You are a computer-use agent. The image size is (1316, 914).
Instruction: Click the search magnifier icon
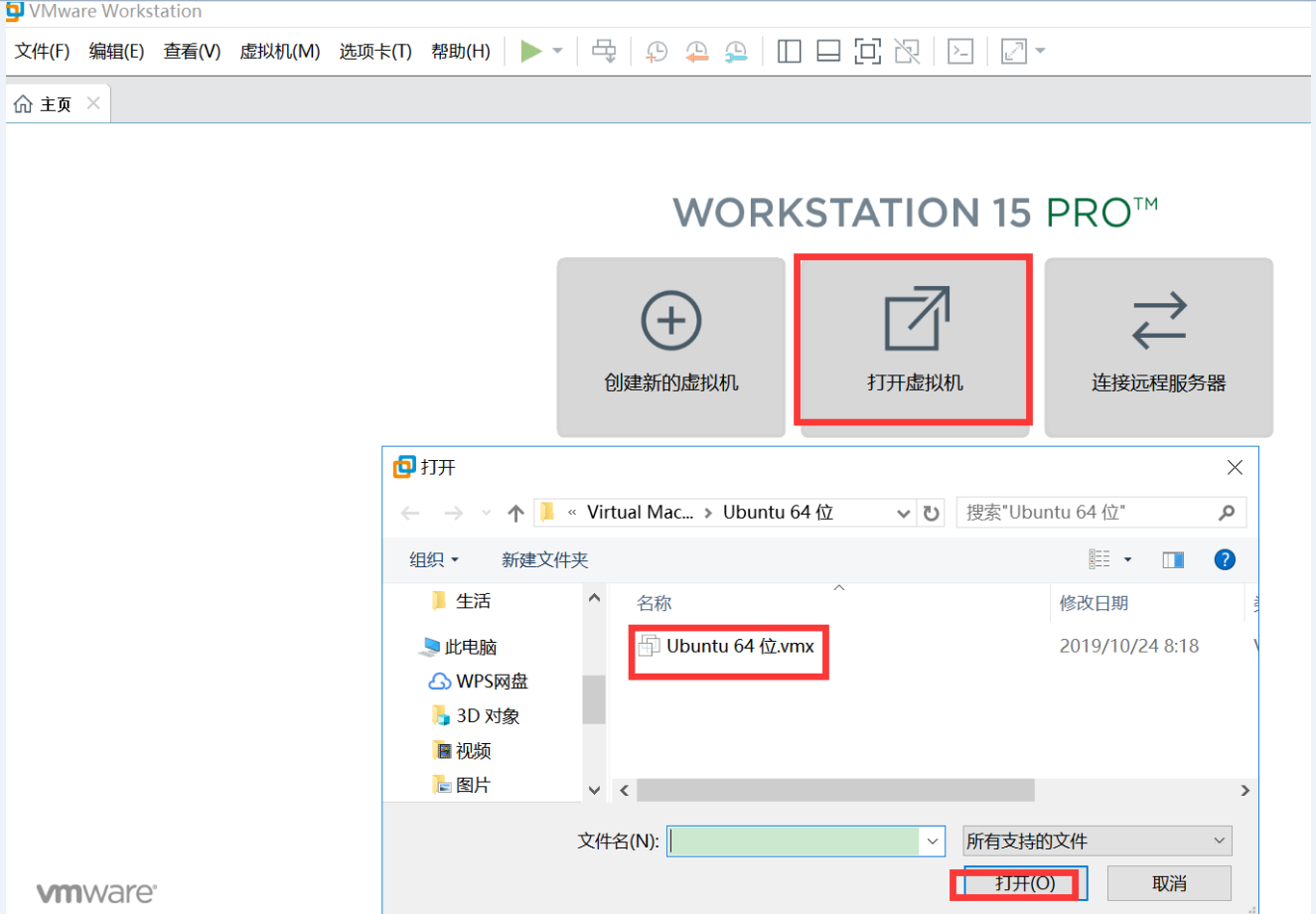click(1227, 513)
